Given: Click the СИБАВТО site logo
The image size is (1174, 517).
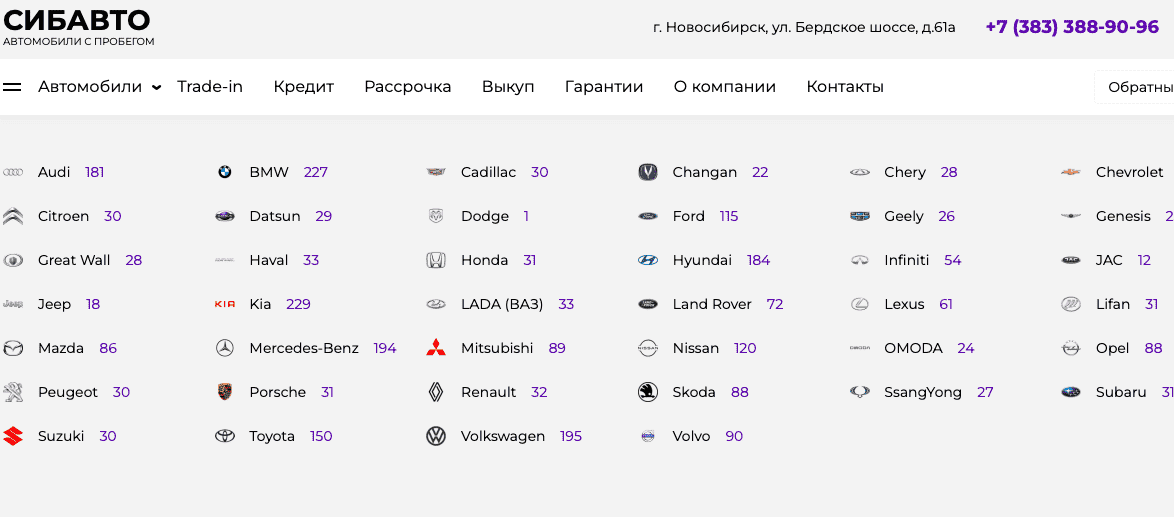Looking at the screenshot, I should click(x=78, y=26).
